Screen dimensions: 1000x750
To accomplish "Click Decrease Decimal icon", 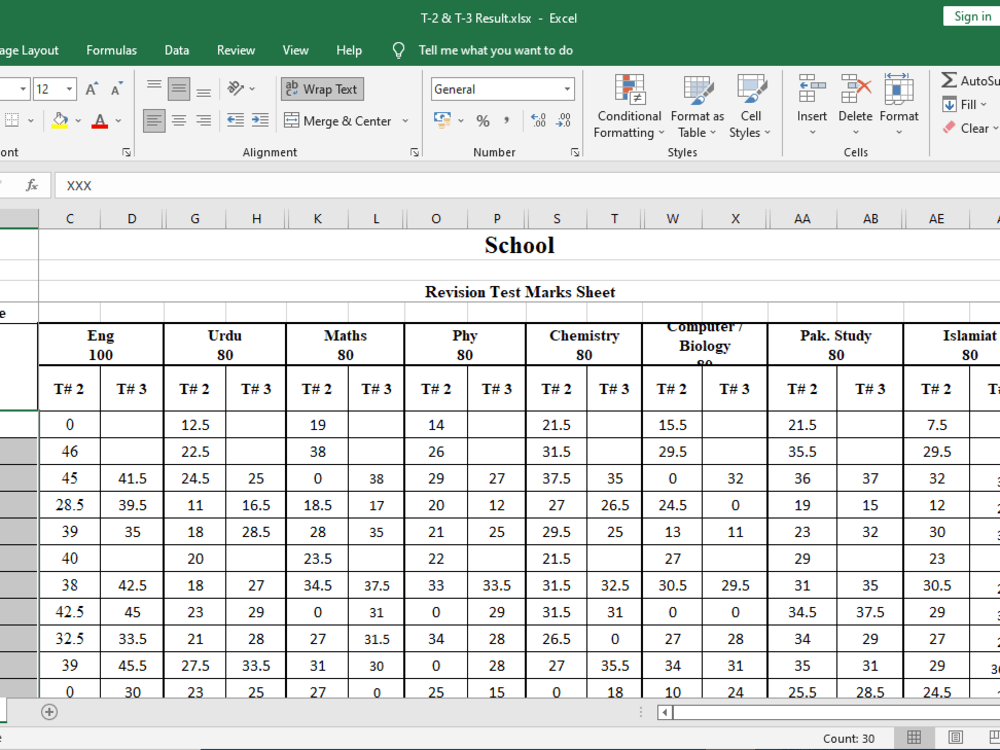I will pos(564,120).
